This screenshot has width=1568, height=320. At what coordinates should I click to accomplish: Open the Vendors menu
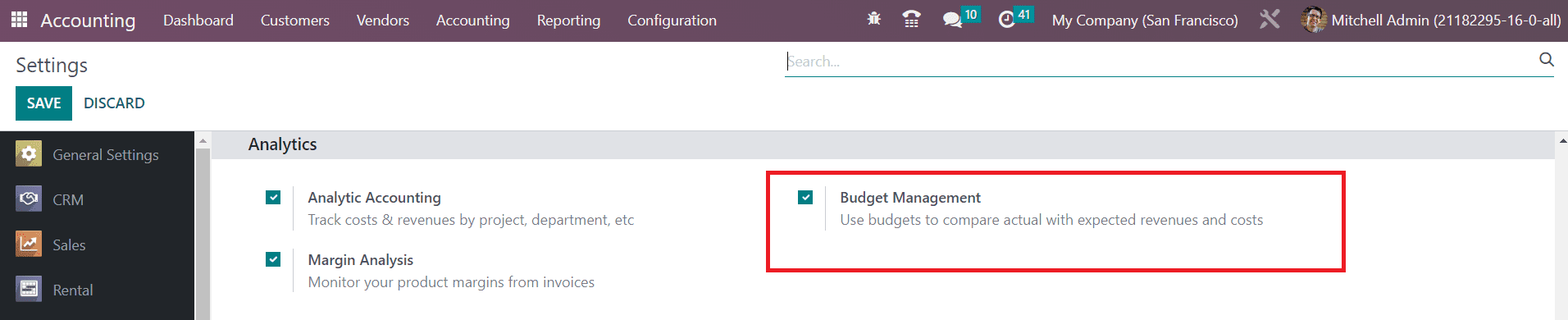click(382, 21)
